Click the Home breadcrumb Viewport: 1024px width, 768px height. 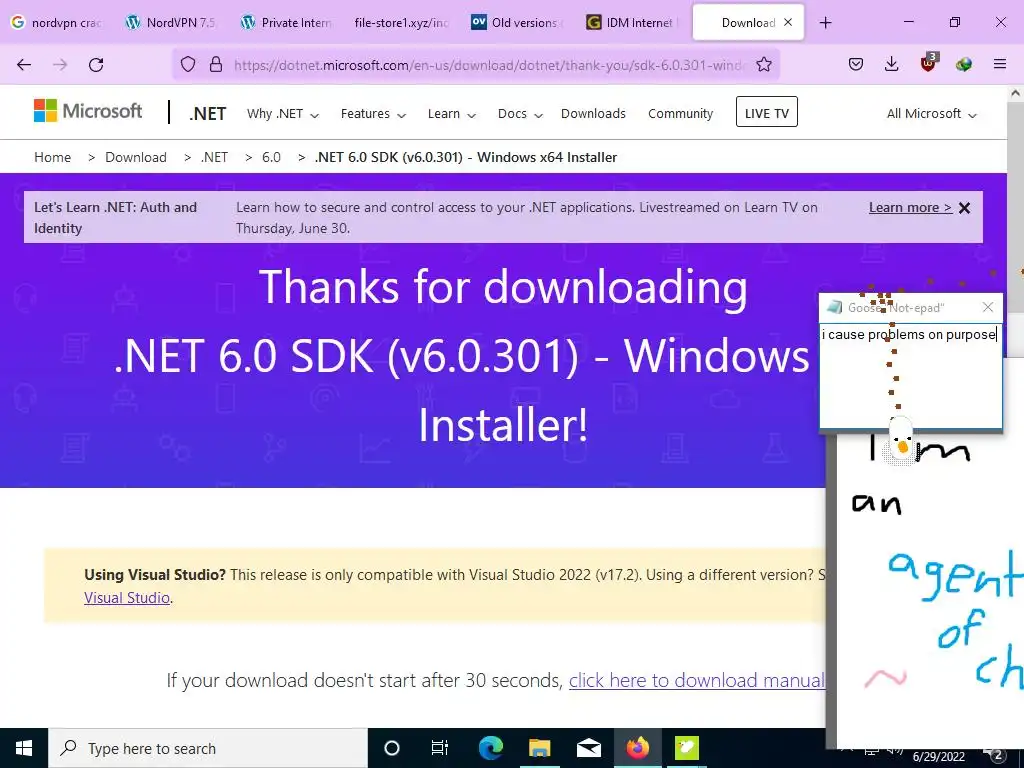(52, 157)
